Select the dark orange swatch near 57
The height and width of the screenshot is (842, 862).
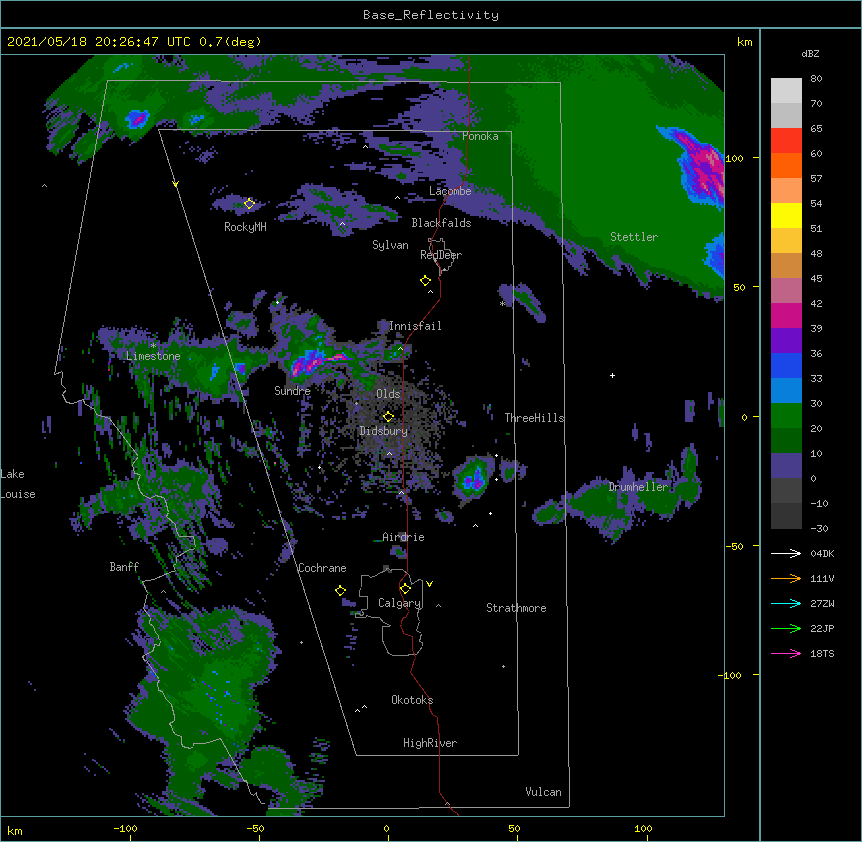coord(786,165)
